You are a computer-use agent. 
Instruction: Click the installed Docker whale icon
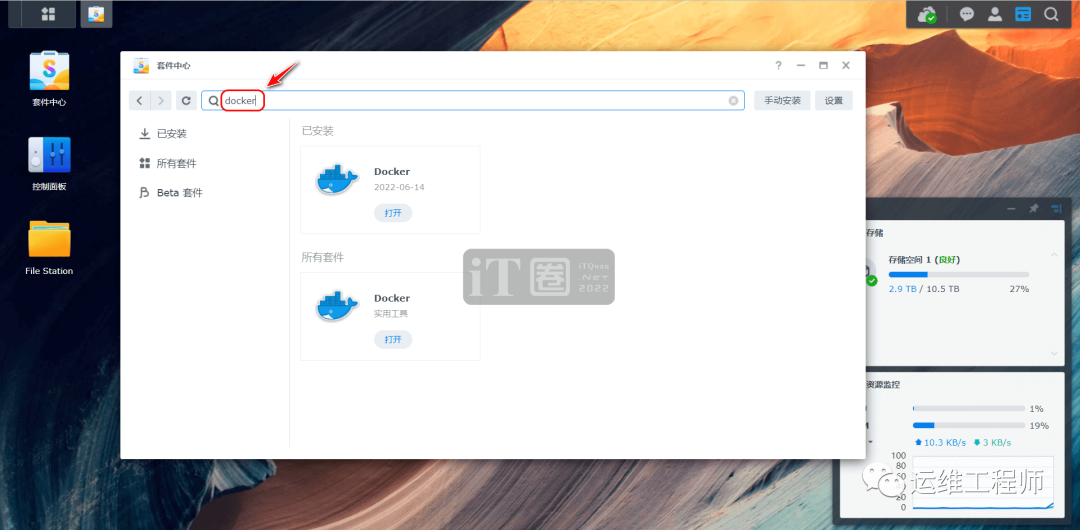[337, 179]
